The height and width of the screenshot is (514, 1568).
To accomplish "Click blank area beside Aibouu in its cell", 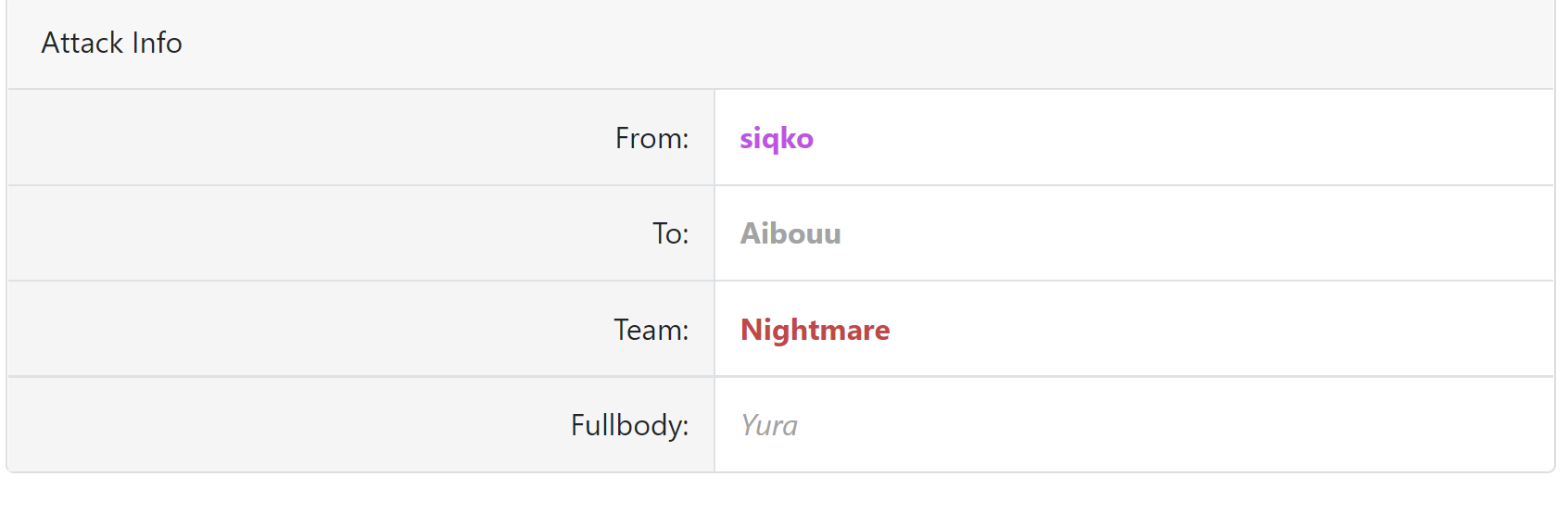I will (x=1158, y=233).
